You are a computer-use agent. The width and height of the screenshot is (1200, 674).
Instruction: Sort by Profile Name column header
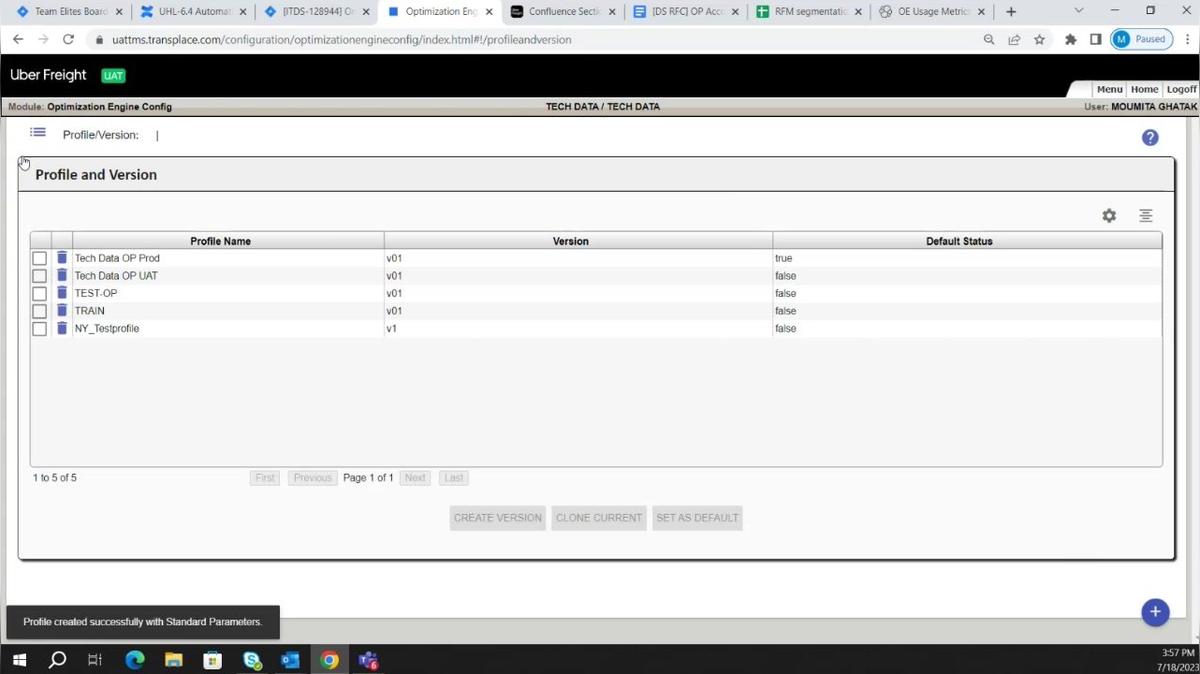pos(220,241)
